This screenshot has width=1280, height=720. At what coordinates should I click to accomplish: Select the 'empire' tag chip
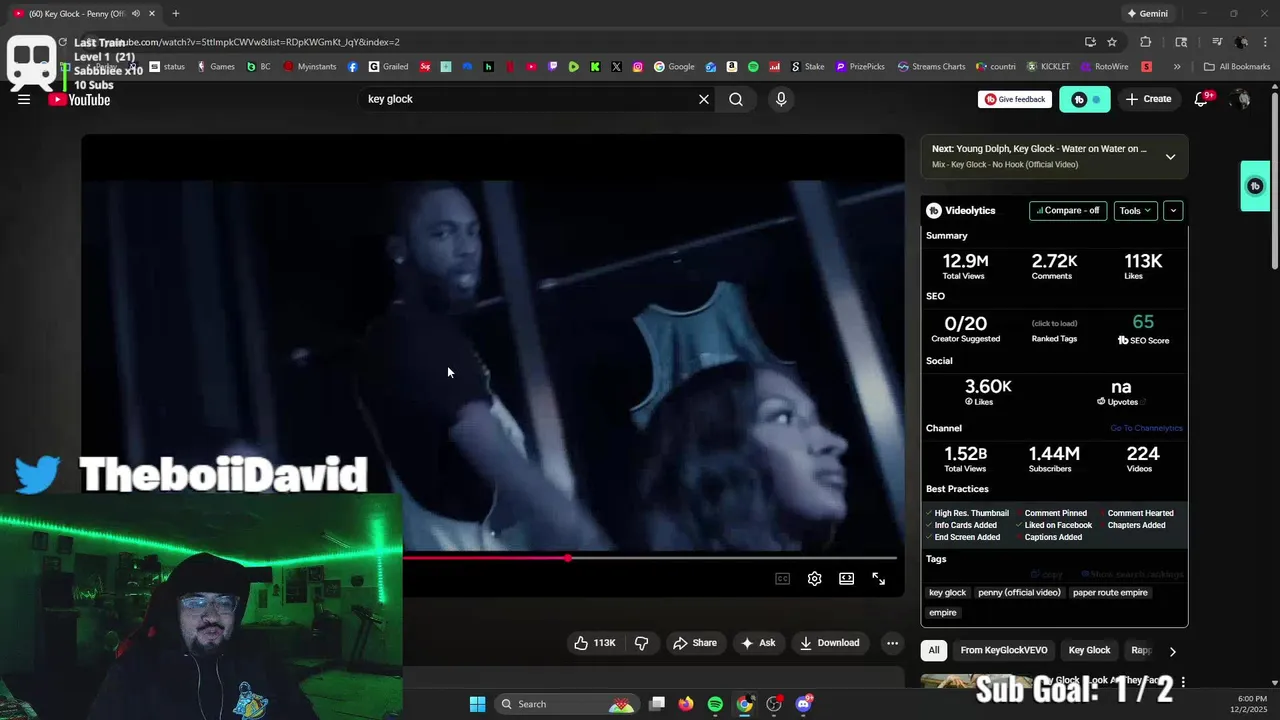click(943, 613)
